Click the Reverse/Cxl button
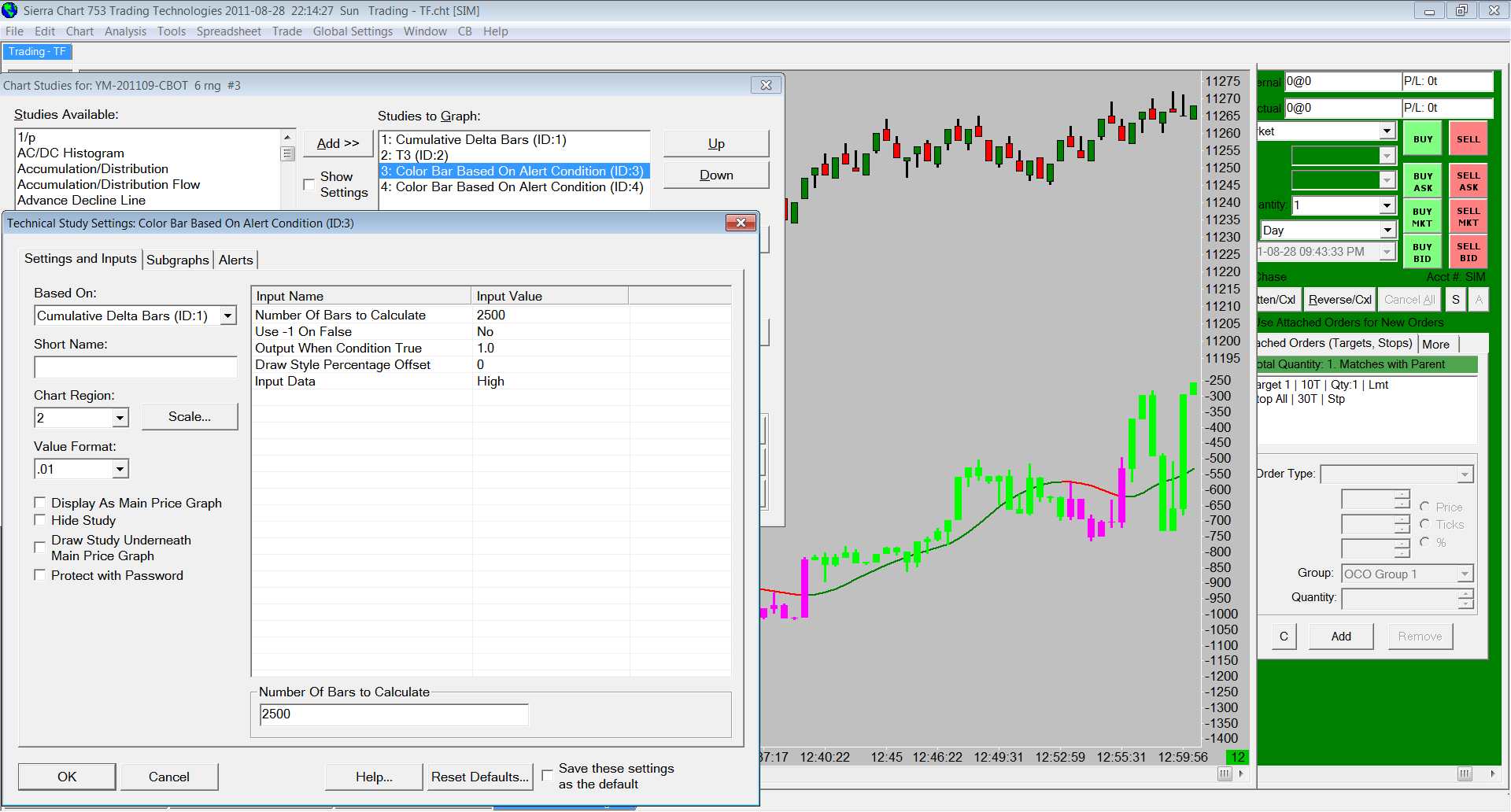The width and height of the screenshot is (1511, 812). (x=1339, y=300)
